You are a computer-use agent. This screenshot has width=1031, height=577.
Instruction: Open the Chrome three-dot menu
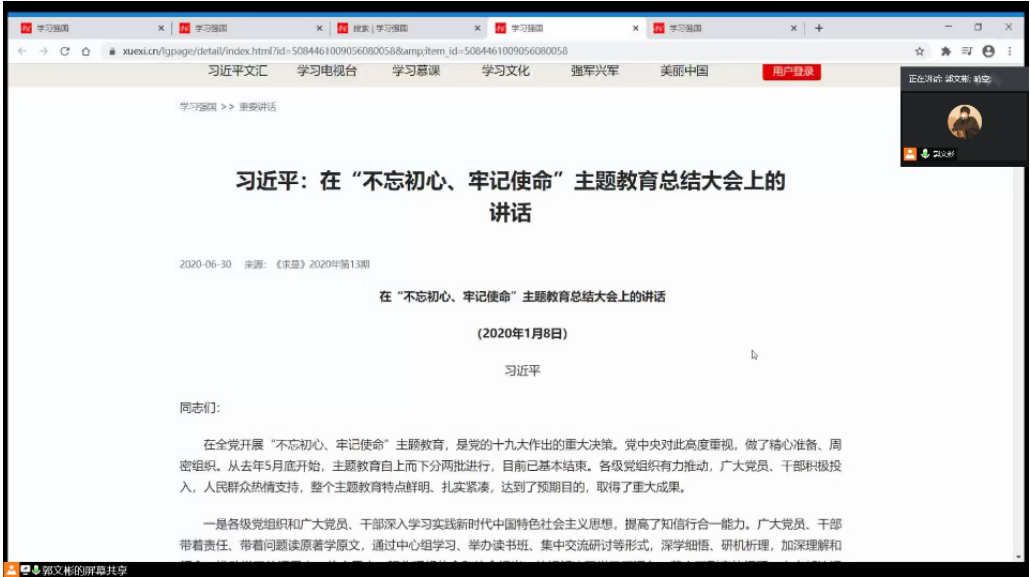click(x=1010, y=51)
